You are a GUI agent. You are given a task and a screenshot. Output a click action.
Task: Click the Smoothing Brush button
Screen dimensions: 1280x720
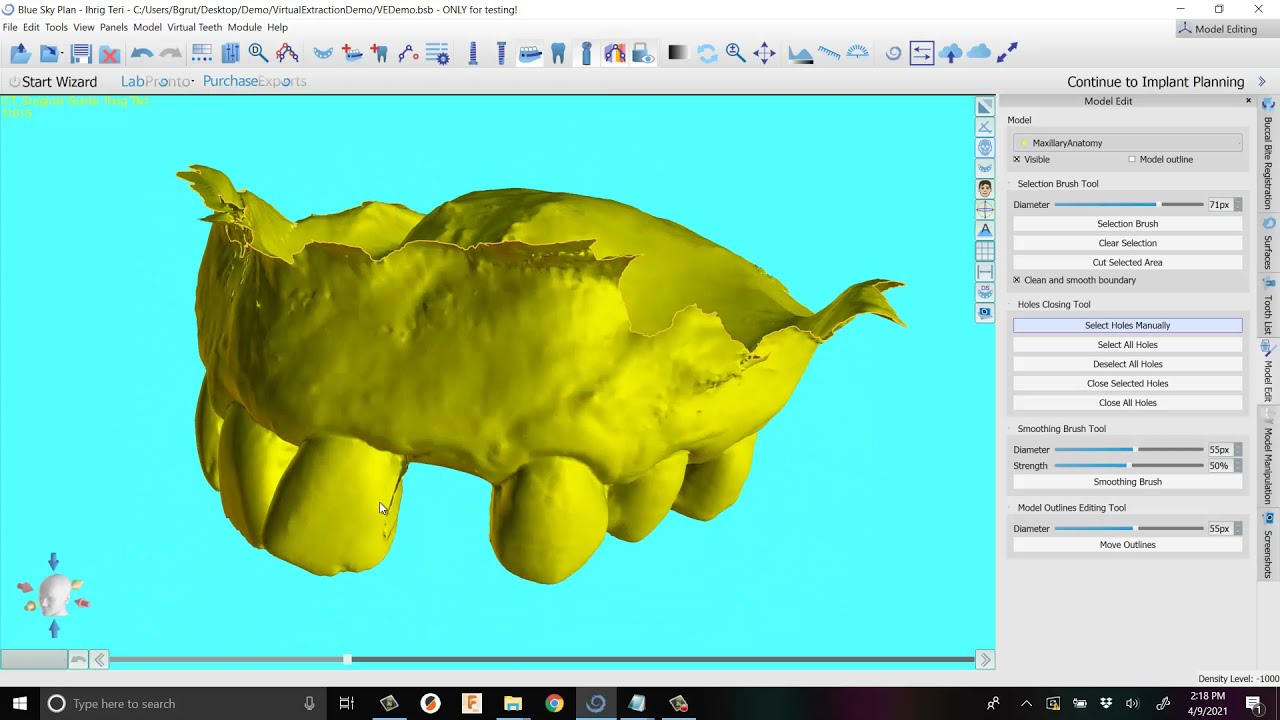pos(1127,482)
